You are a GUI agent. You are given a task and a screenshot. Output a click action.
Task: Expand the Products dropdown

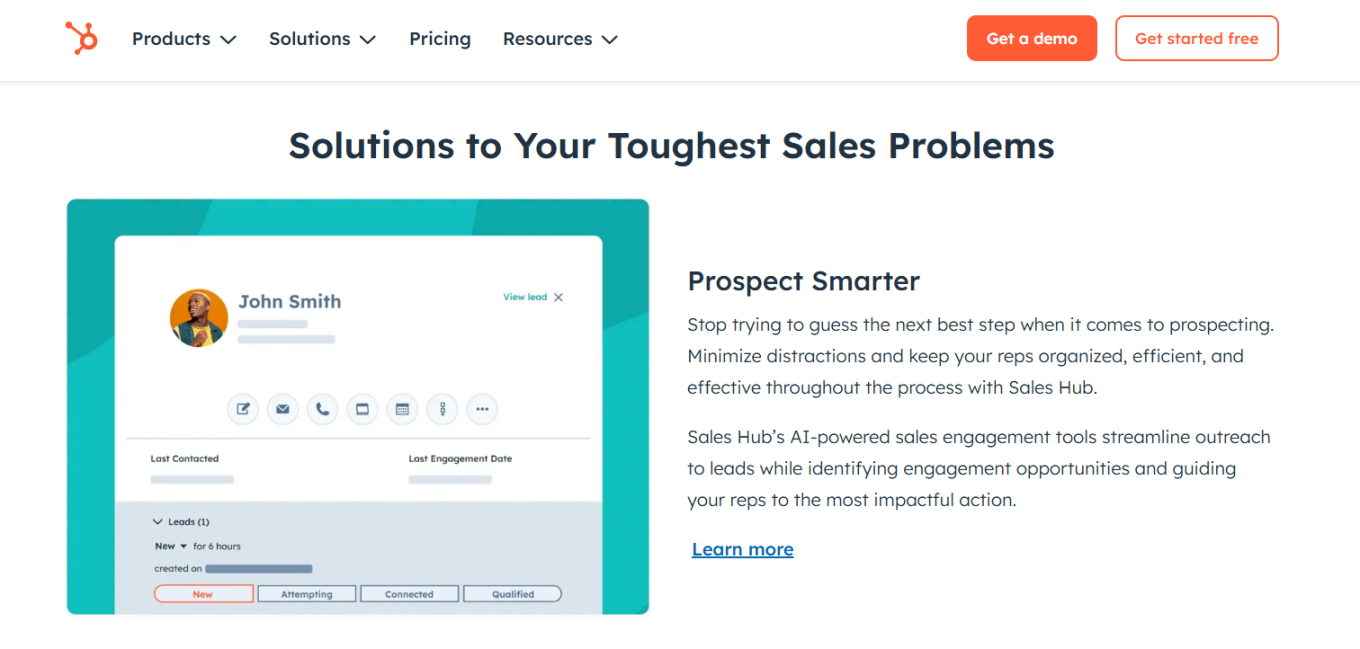184,38
